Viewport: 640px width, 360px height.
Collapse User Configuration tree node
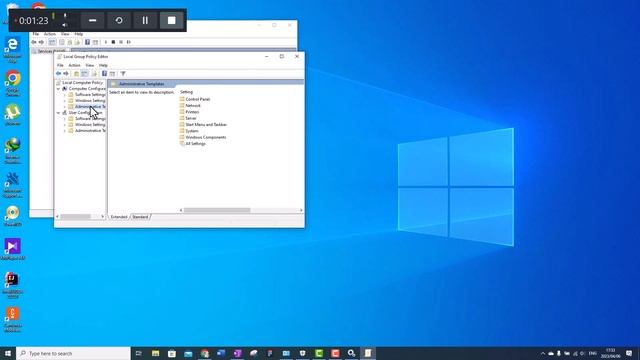click(x=58, y=113)
